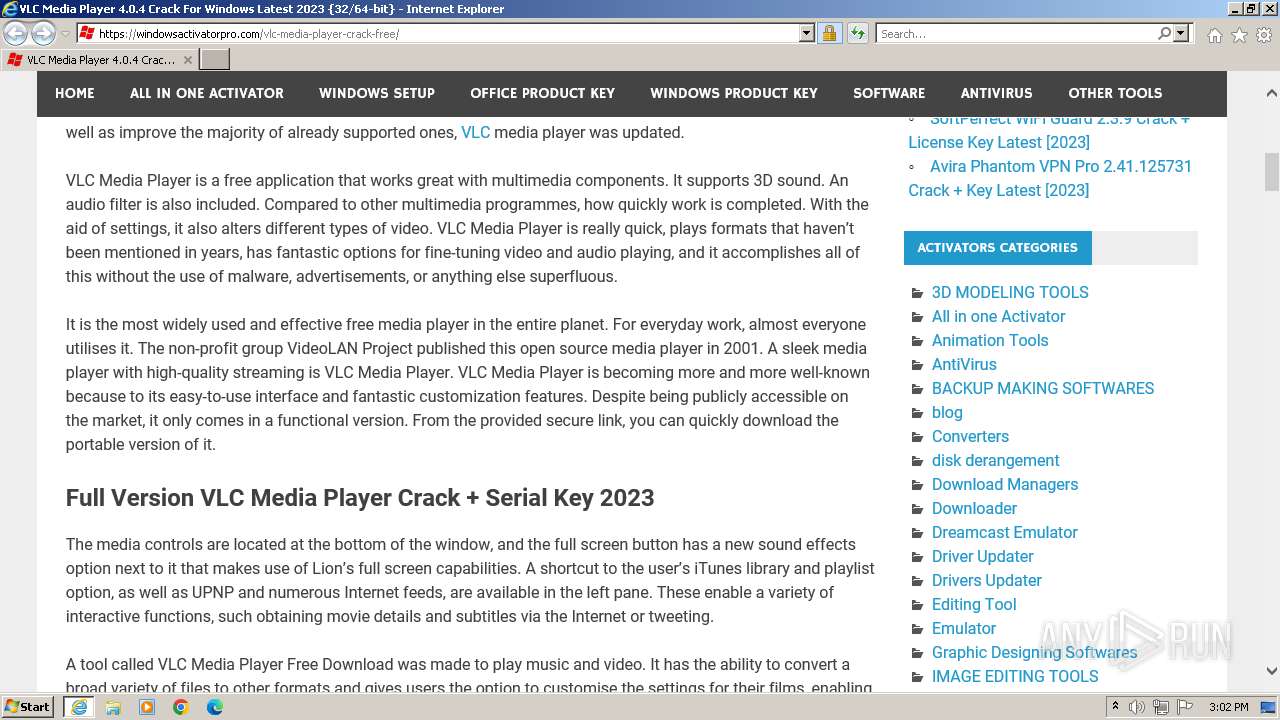The width and height of the screenshot is (1280, 720).
Task: Open File Explorer from taskbar
Action: [x=113, y=707]
